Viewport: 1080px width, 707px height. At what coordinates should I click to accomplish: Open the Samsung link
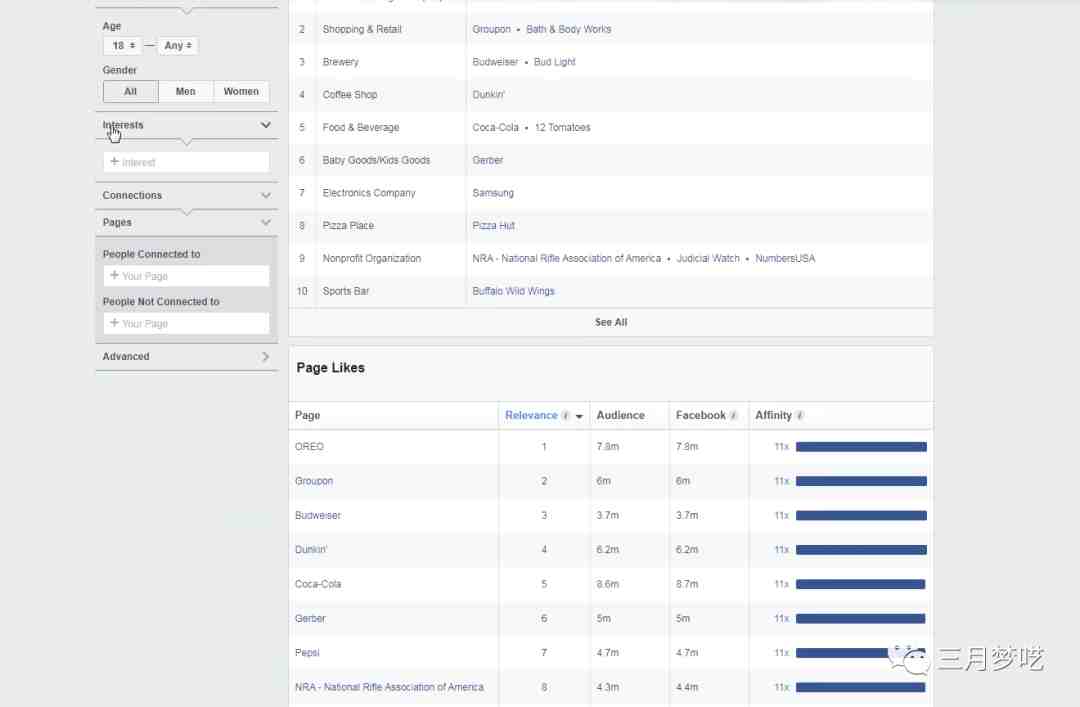[x=493, y=193]
